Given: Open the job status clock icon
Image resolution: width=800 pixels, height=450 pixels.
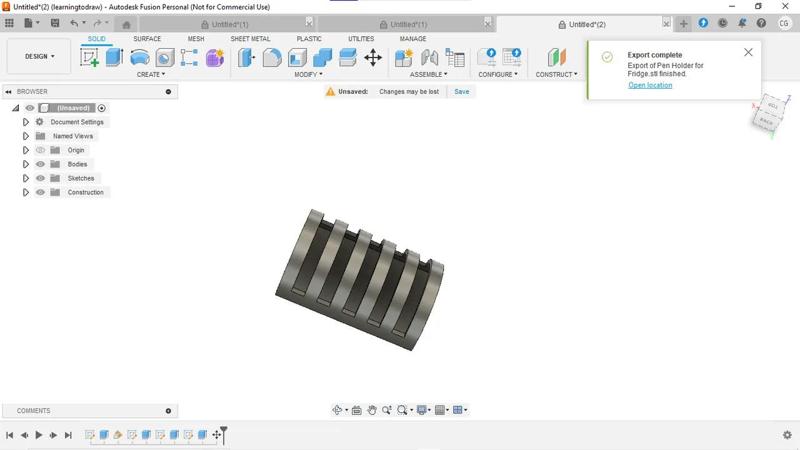Looking at the screenshot, I should coord(722,23).
